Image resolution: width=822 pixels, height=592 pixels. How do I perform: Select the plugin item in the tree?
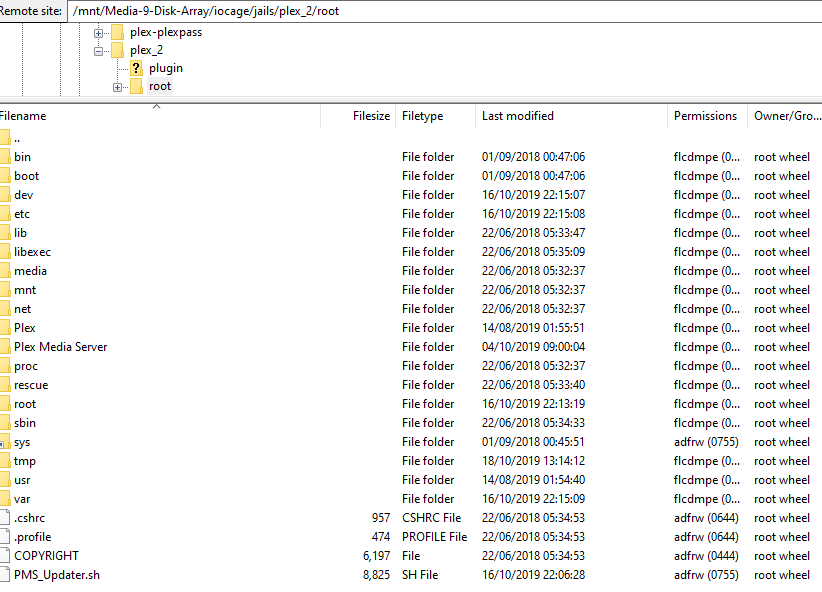[x=166, y=68]
